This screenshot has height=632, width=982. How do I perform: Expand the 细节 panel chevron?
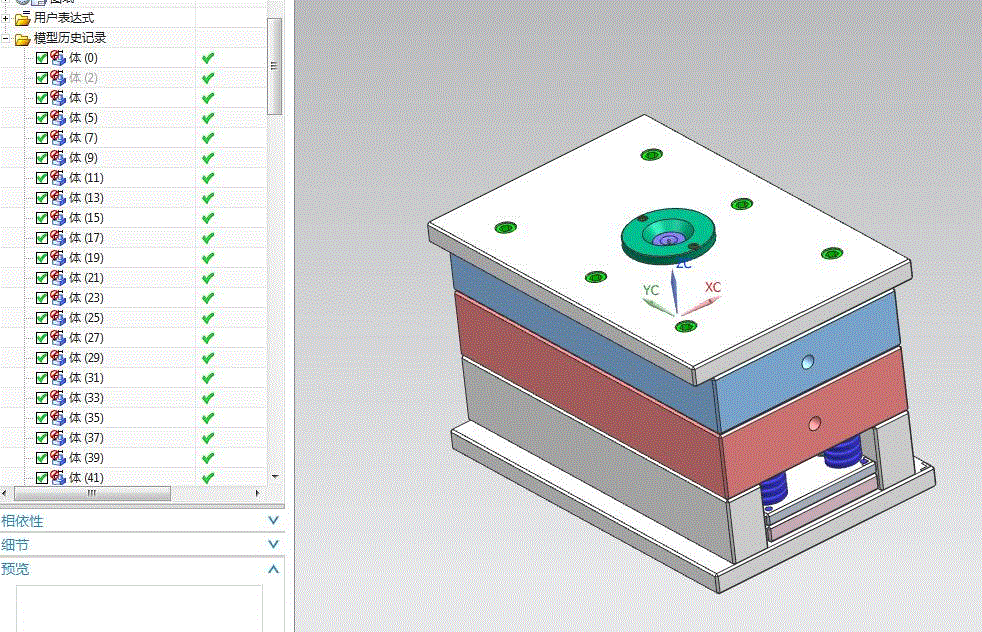point(273,544)
